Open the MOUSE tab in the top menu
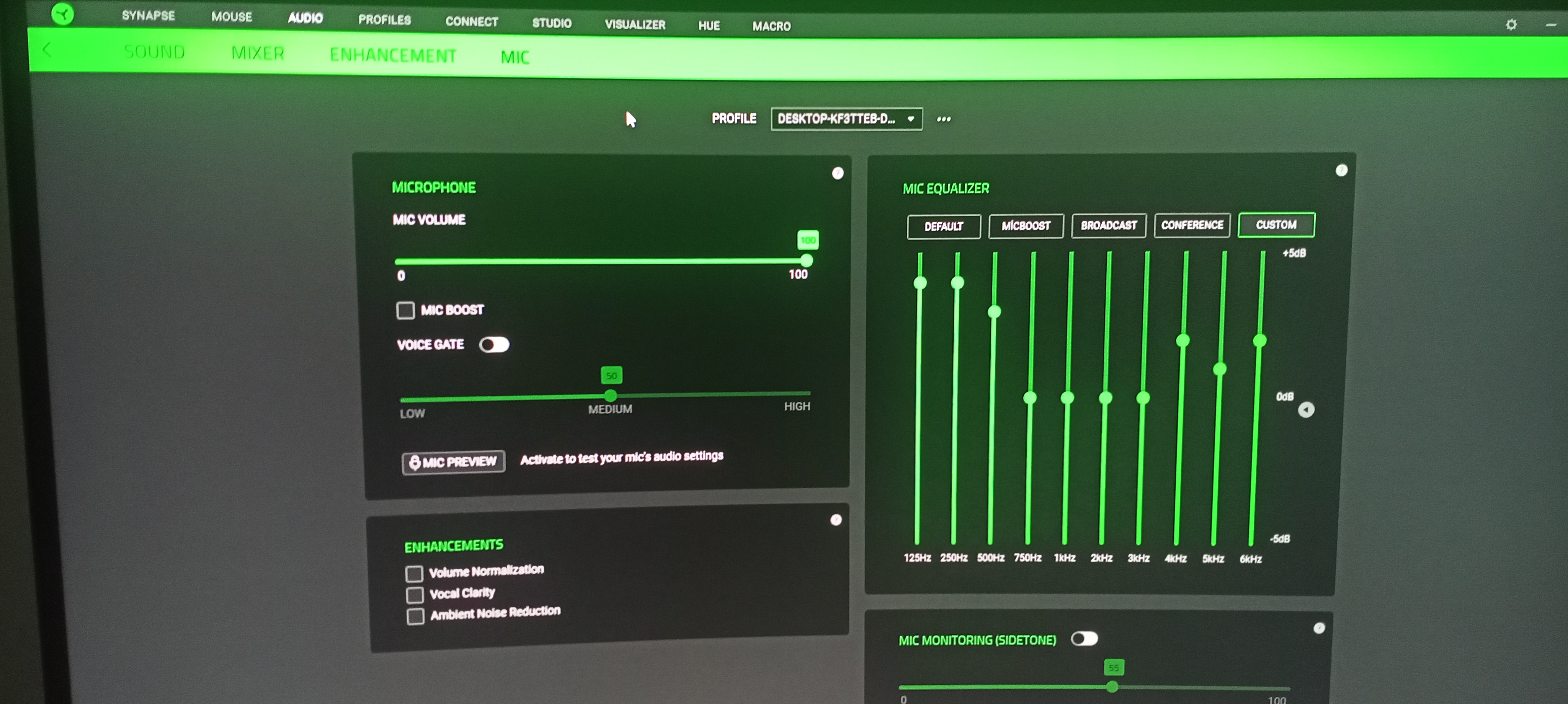The image size is (1568, 704). coord(231,16)
